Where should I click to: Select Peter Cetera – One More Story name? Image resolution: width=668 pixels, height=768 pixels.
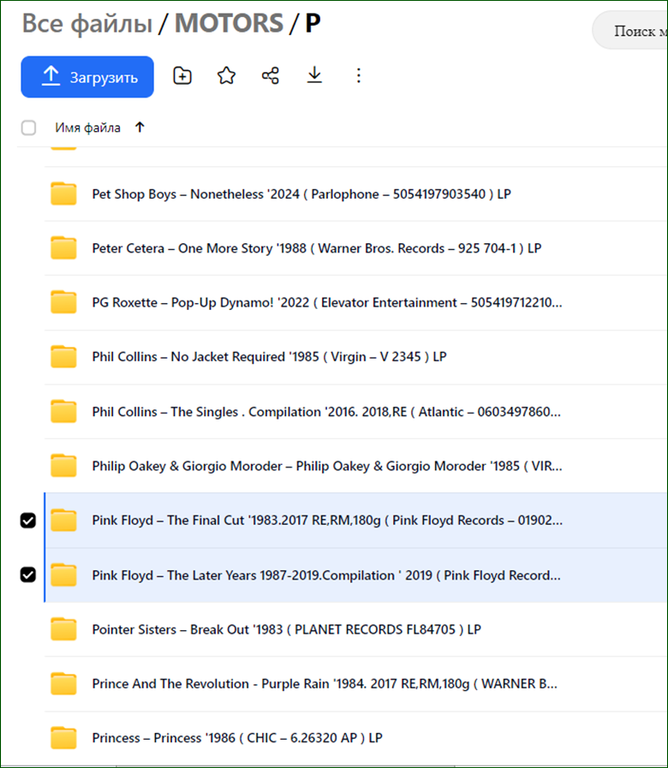[317, 248]
